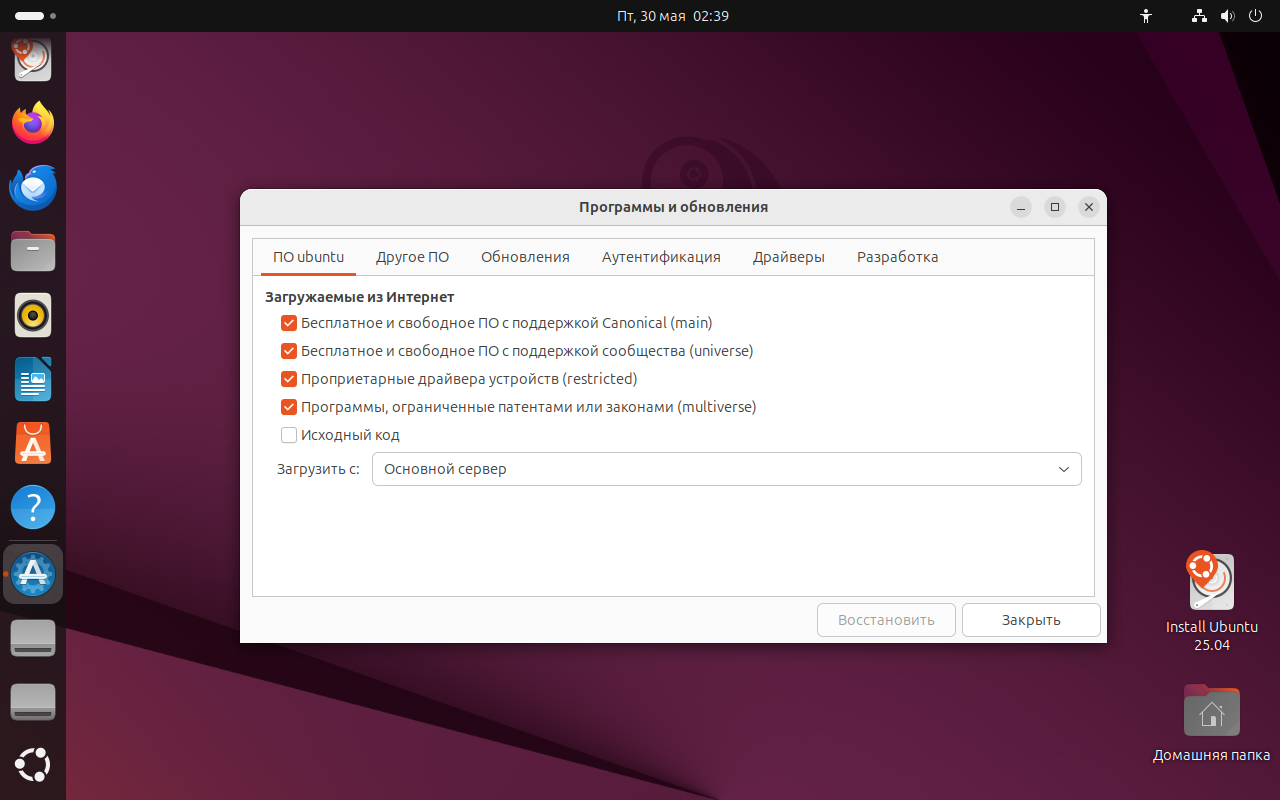This screenshot has height=800, width=1280.
Task: Open the clock and calendar in top bar
Action: click(672, 16)
